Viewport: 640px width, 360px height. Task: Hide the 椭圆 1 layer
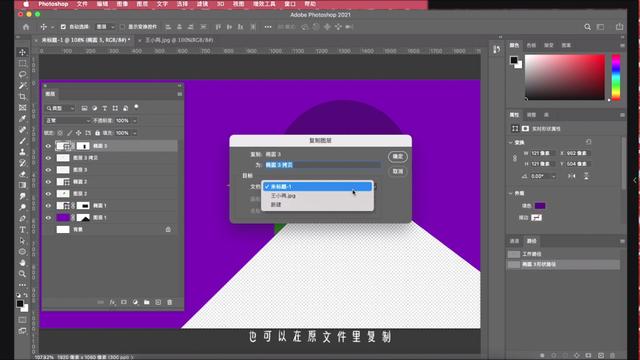coord(48,205)
